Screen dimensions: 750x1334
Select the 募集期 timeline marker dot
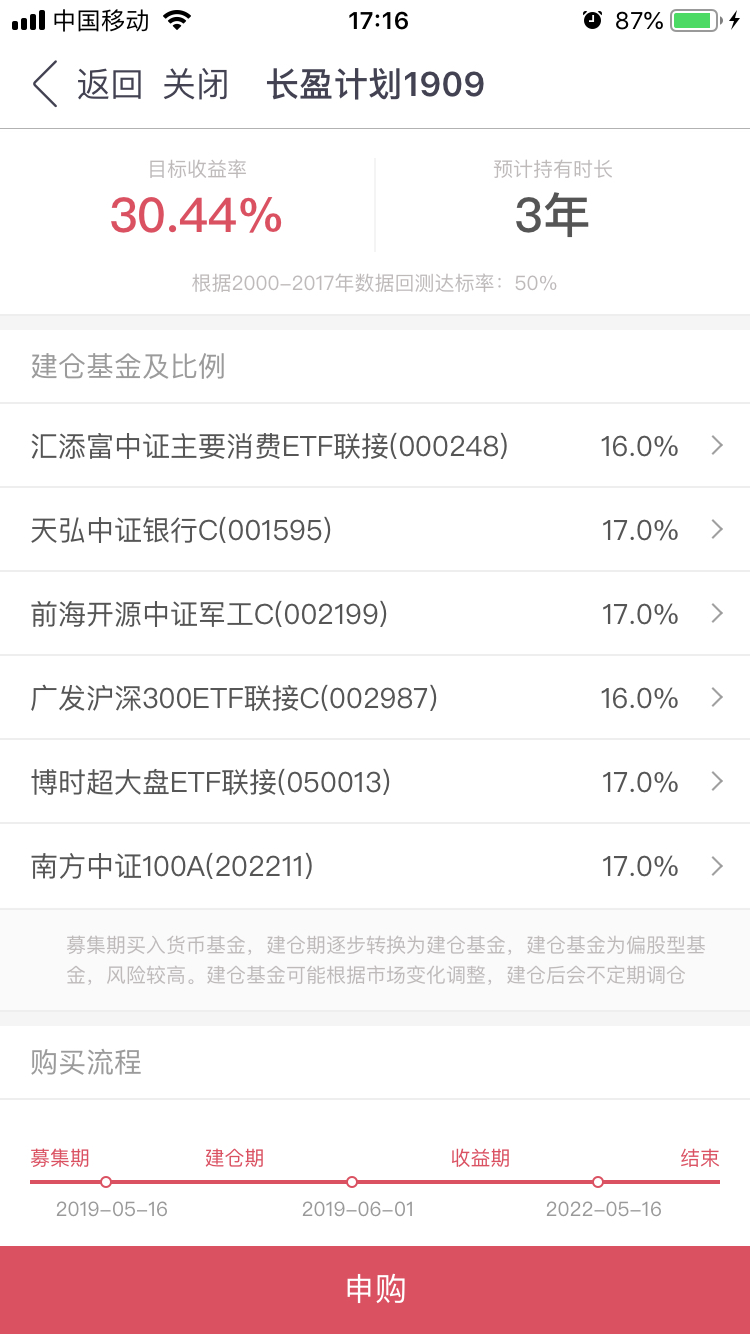click(106, 1182)
